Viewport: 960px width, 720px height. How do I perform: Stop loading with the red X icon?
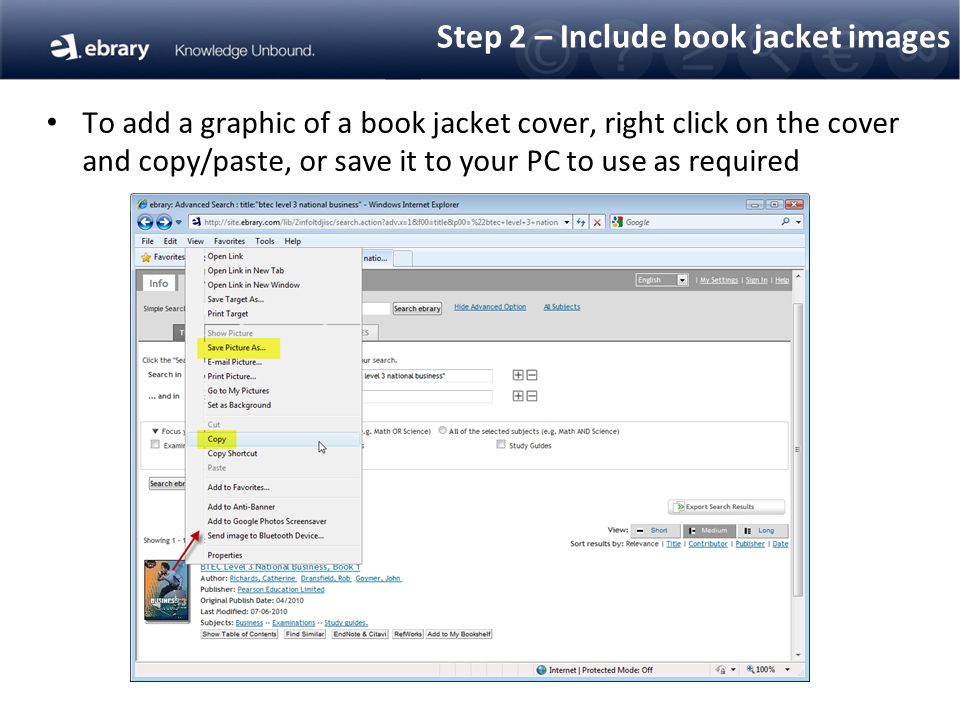[x=597, y=222]
